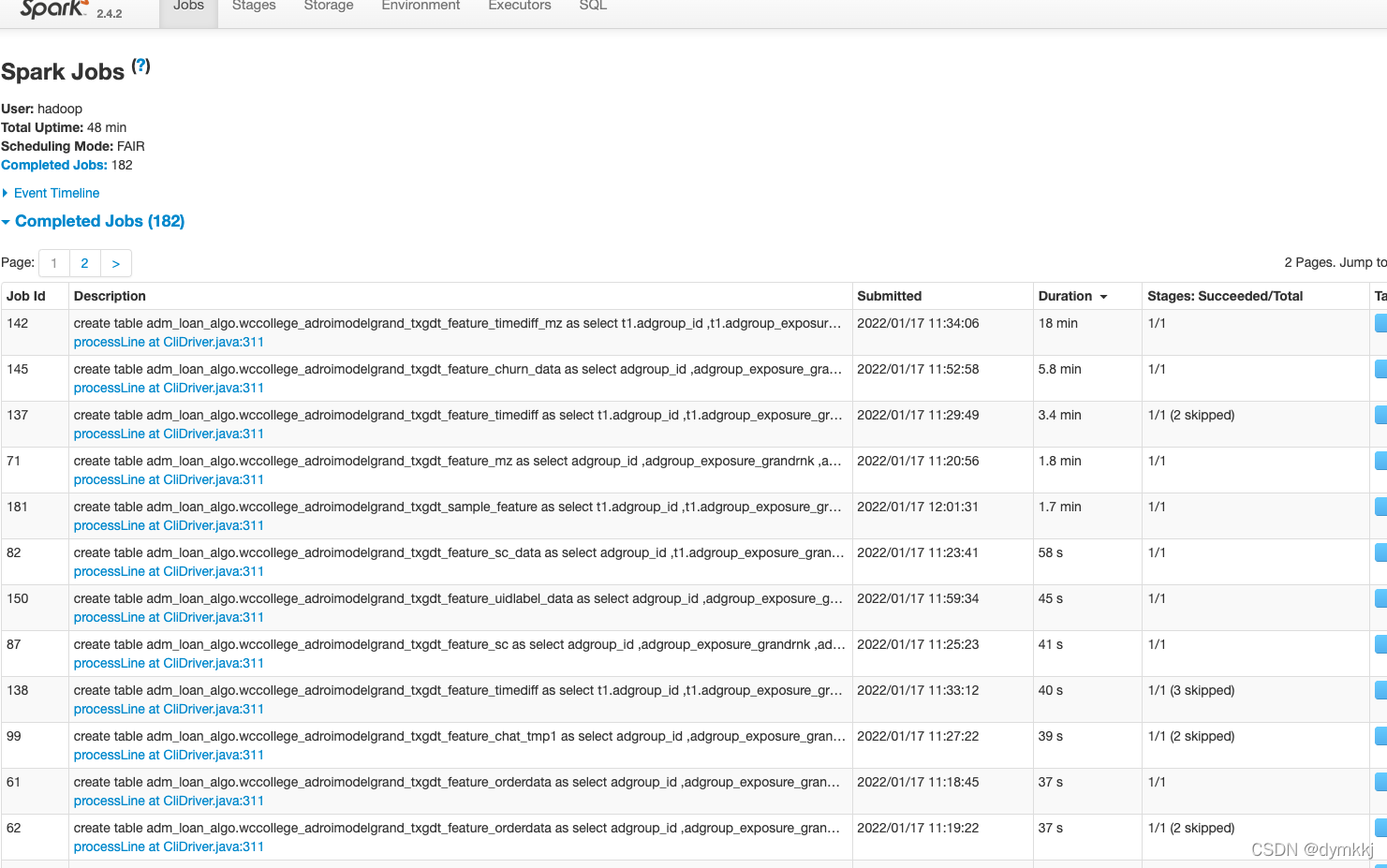Open processLine link for job 82
1387x868 pixels.
tap(169, 571)
